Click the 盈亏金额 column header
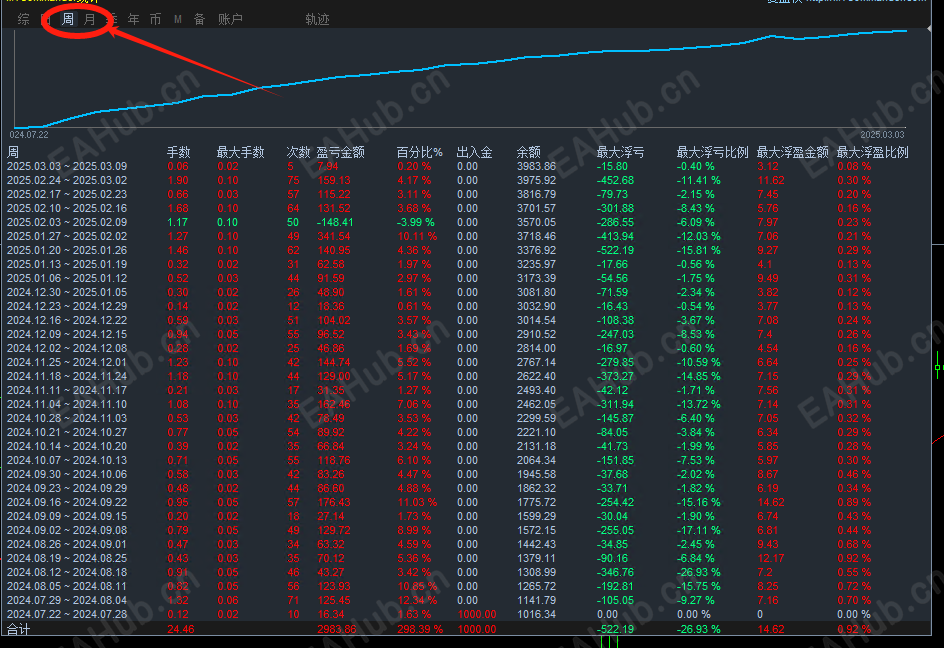This screenshot has height=648, width=944. click(340, 152)
